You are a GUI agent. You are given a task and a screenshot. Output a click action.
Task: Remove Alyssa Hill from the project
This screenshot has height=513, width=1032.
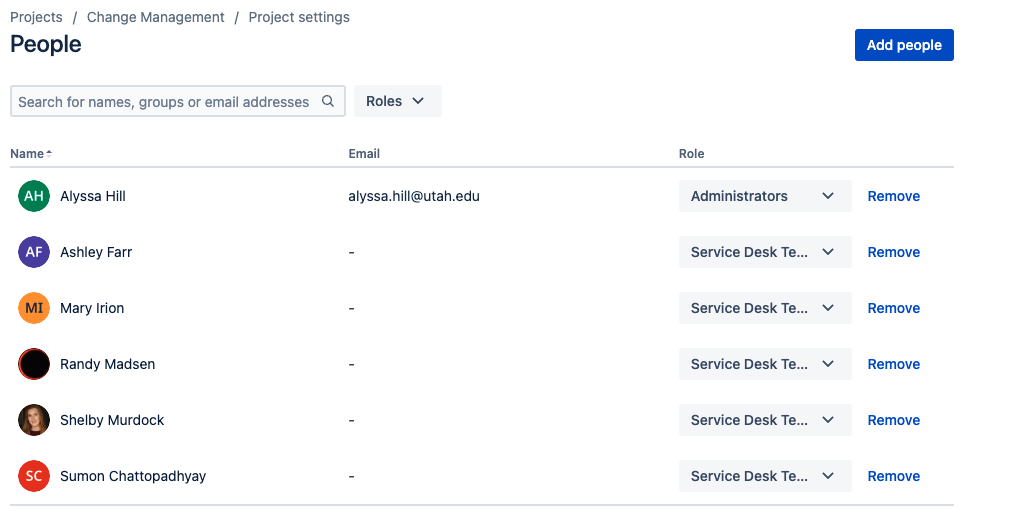tap(893, 196)
